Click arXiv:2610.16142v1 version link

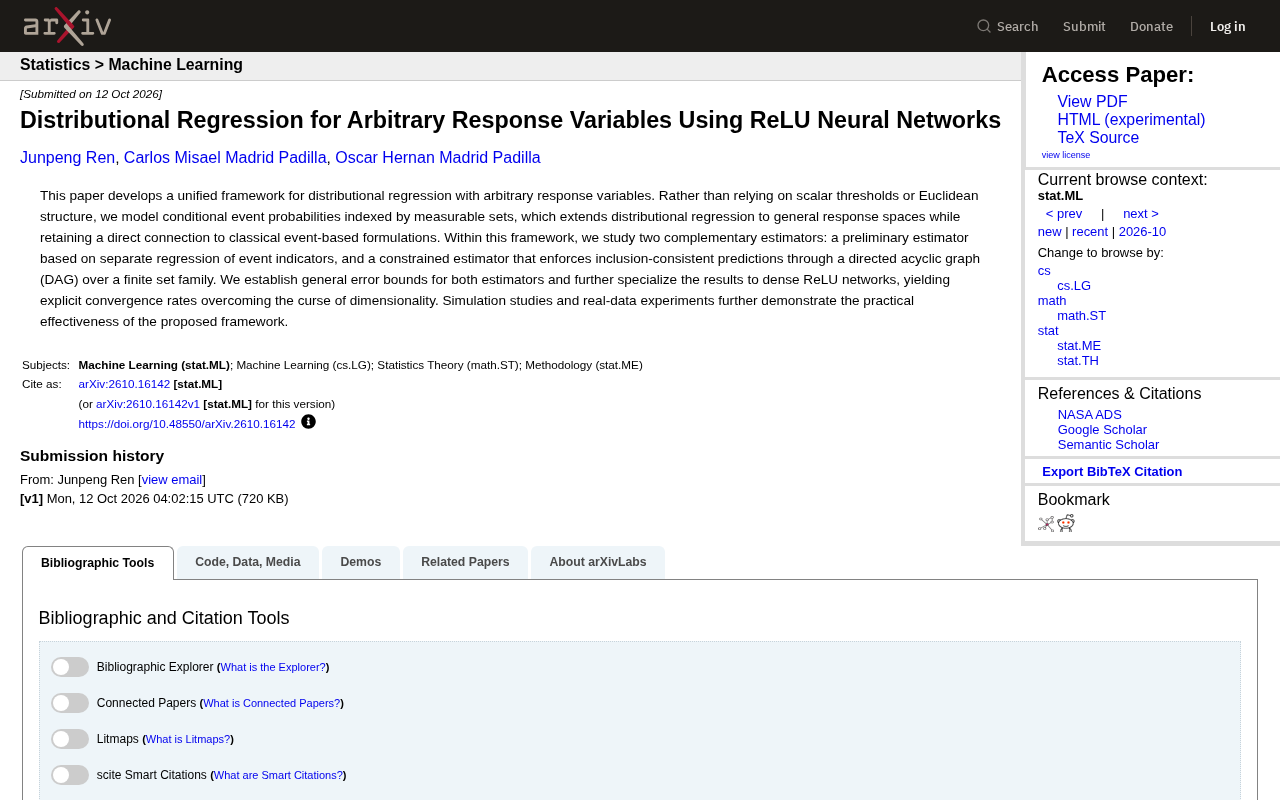pyautogui.click(x=148, y=404)
